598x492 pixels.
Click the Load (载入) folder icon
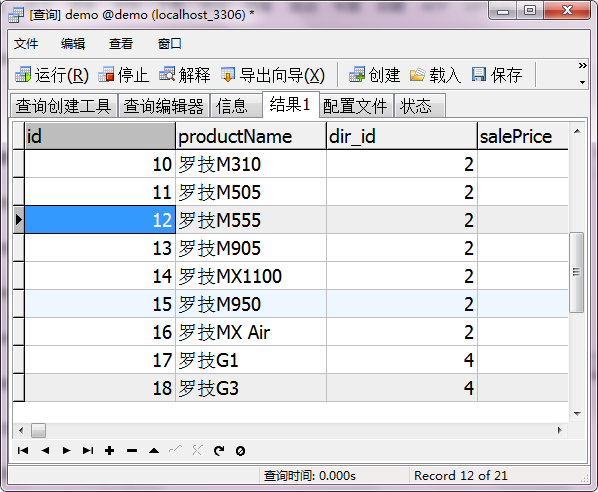pos(418,74)
